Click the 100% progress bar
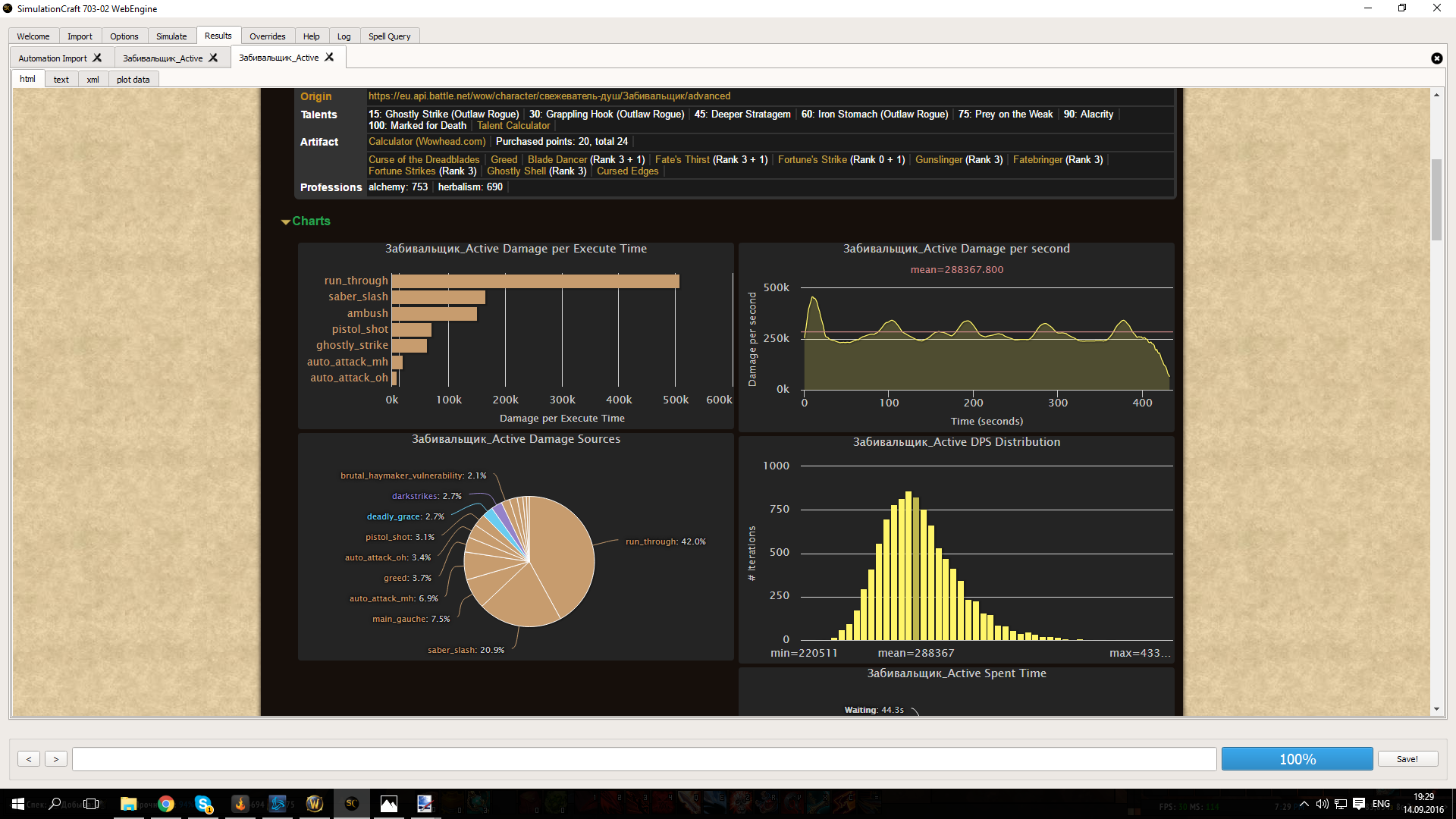 pos(1298,759)
